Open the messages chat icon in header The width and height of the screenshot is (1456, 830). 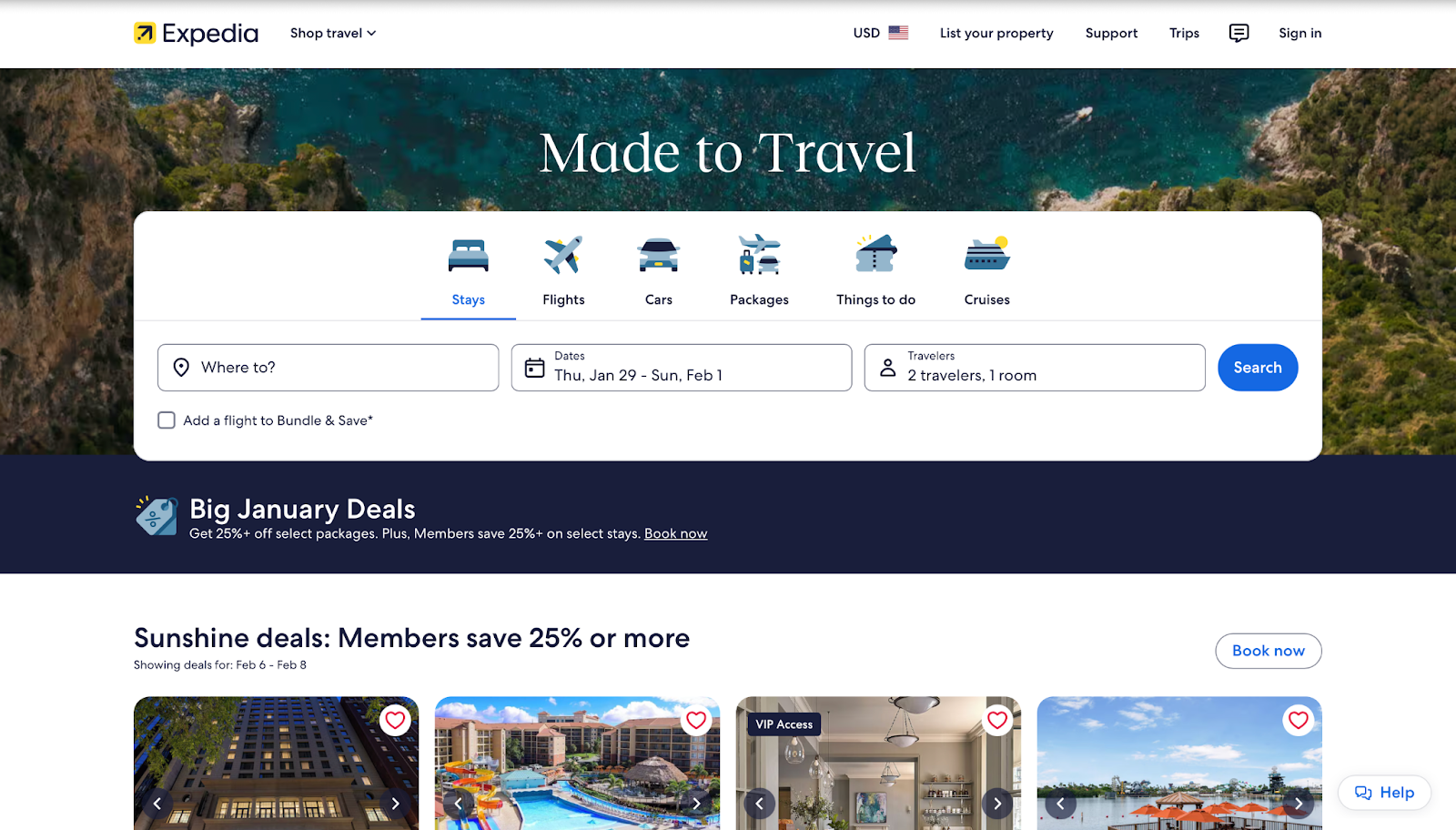pyautogui.click(x=1239, y=33)
